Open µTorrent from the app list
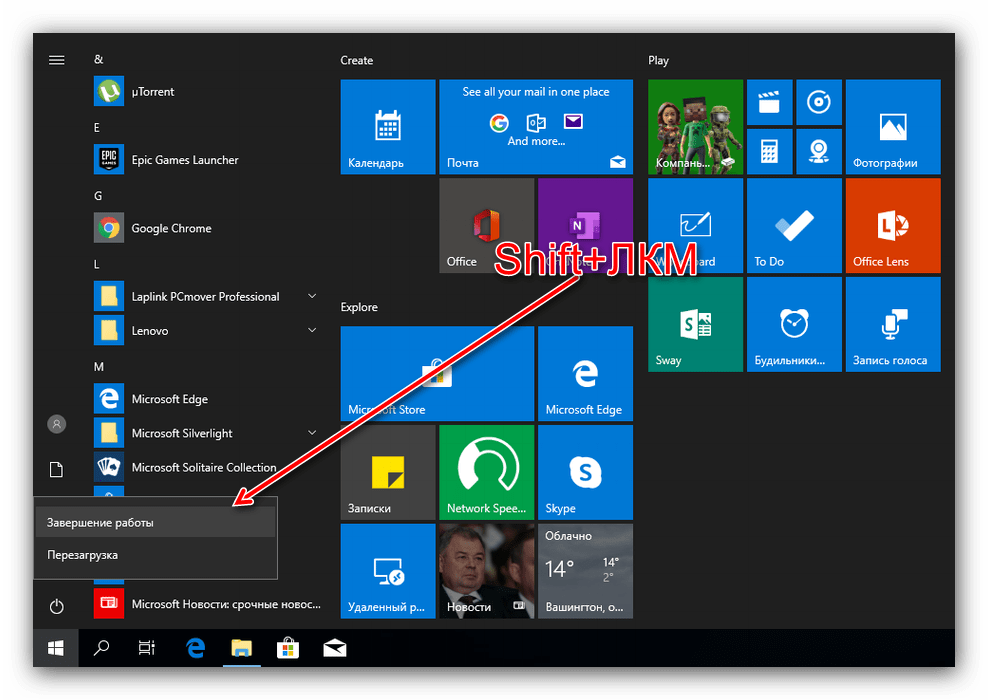988x700 pixels. click(152, 92)
